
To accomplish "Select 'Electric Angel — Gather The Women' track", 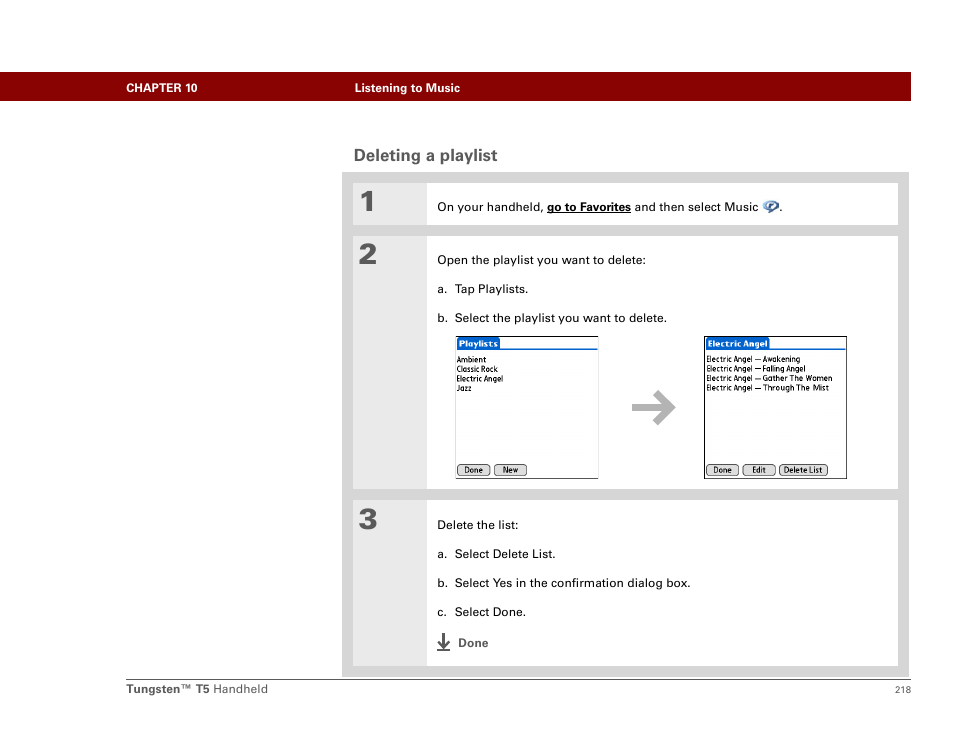I will 769,378.
